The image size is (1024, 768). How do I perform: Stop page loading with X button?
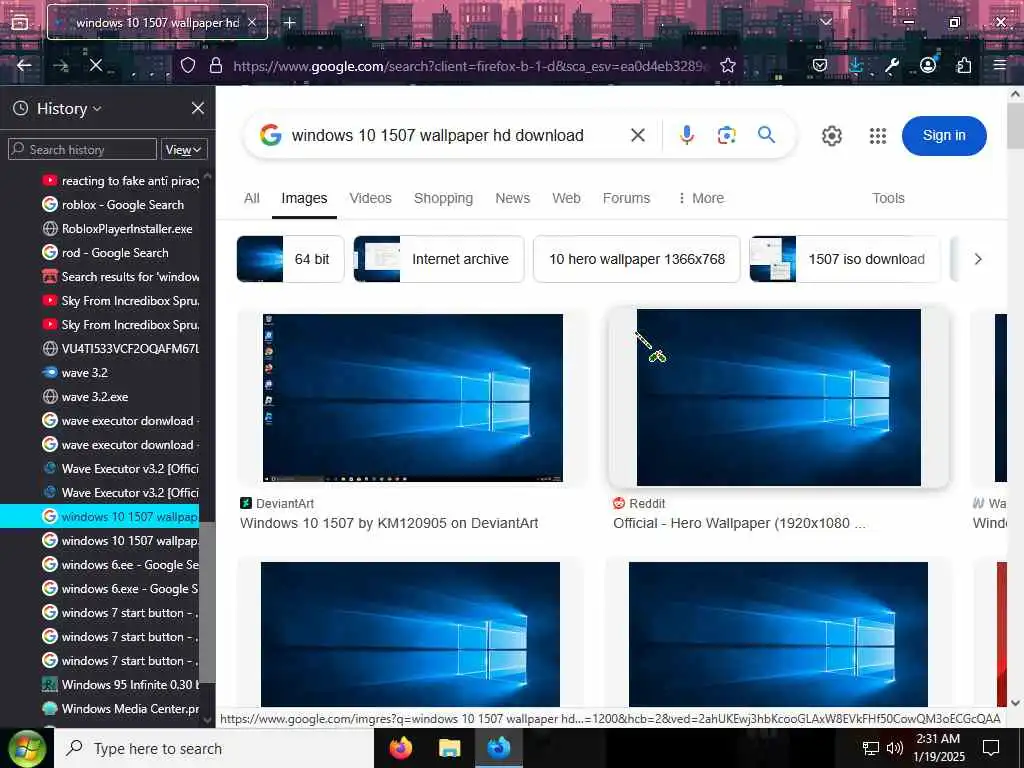click(x=95, y=65)
